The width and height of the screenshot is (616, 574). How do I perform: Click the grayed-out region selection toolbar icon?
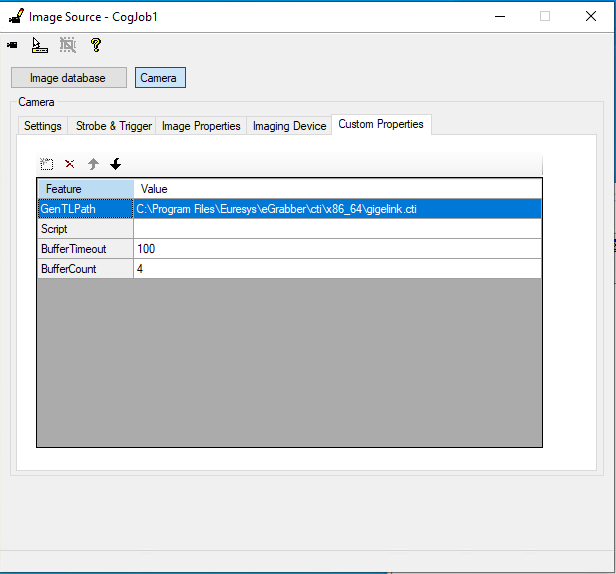click(67, 45)
